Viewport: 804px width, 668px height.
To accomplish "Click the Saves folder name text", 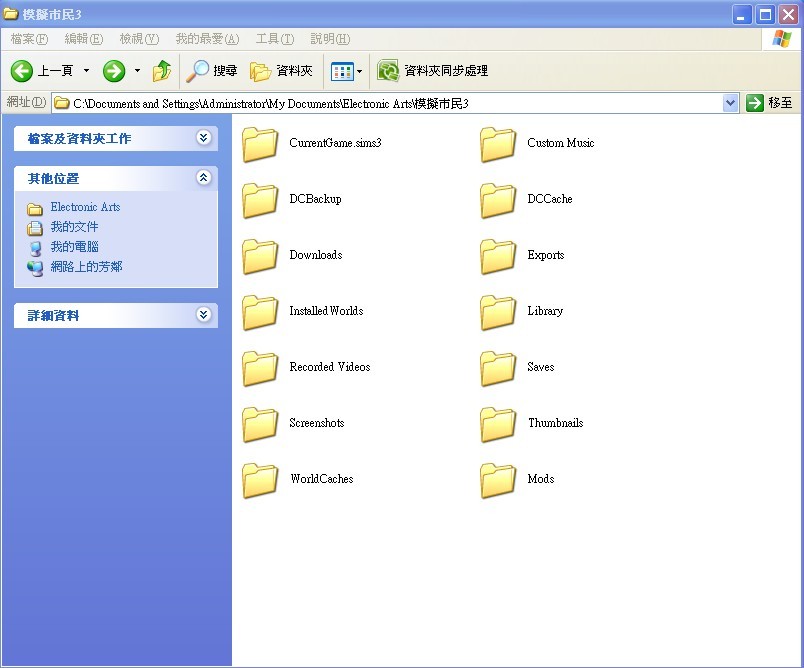I will (540, 367).
